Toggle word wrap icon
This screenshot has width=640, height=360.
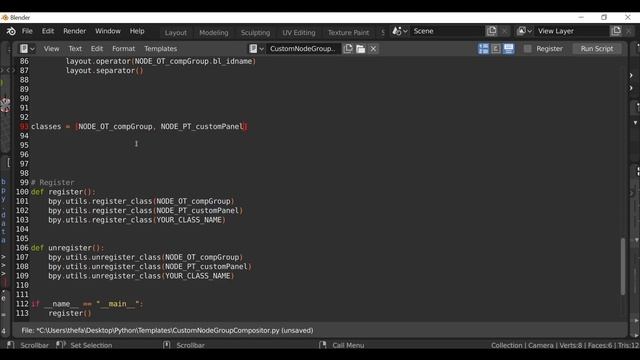[x=496, y=49]
